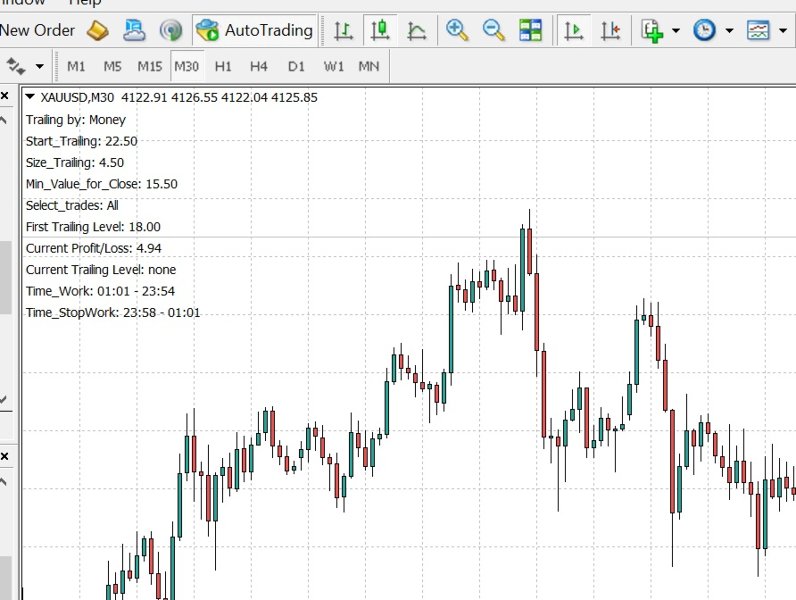Open the Virtual Hosting cloud icon

[134, 30]
